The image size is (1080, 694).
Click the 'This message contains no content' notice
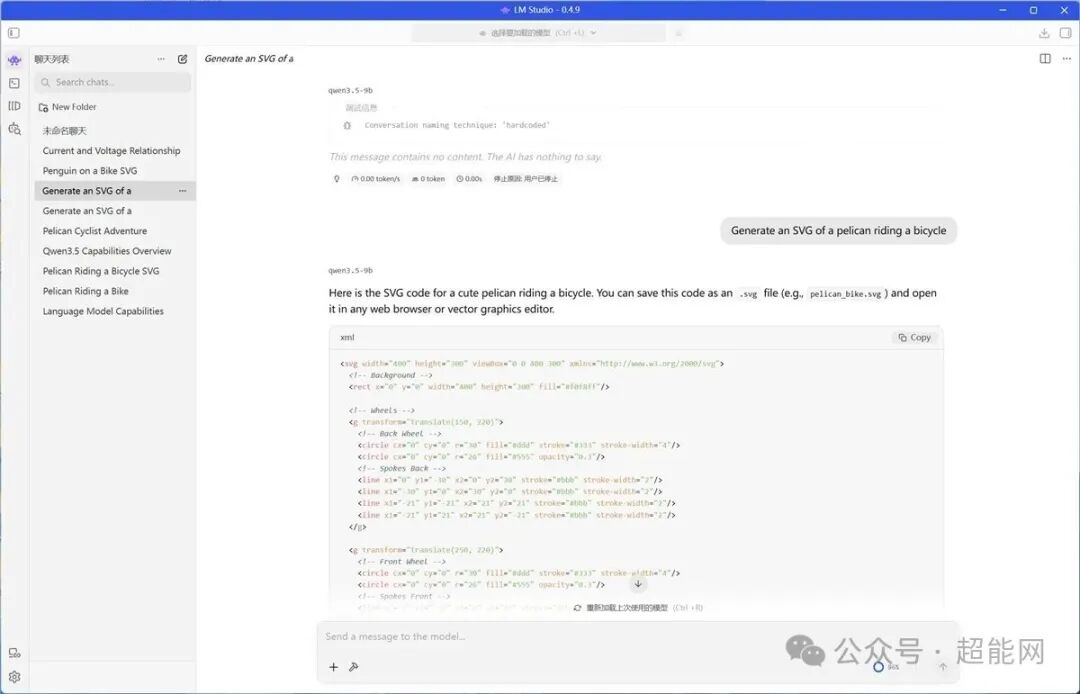tap(465, 157)
